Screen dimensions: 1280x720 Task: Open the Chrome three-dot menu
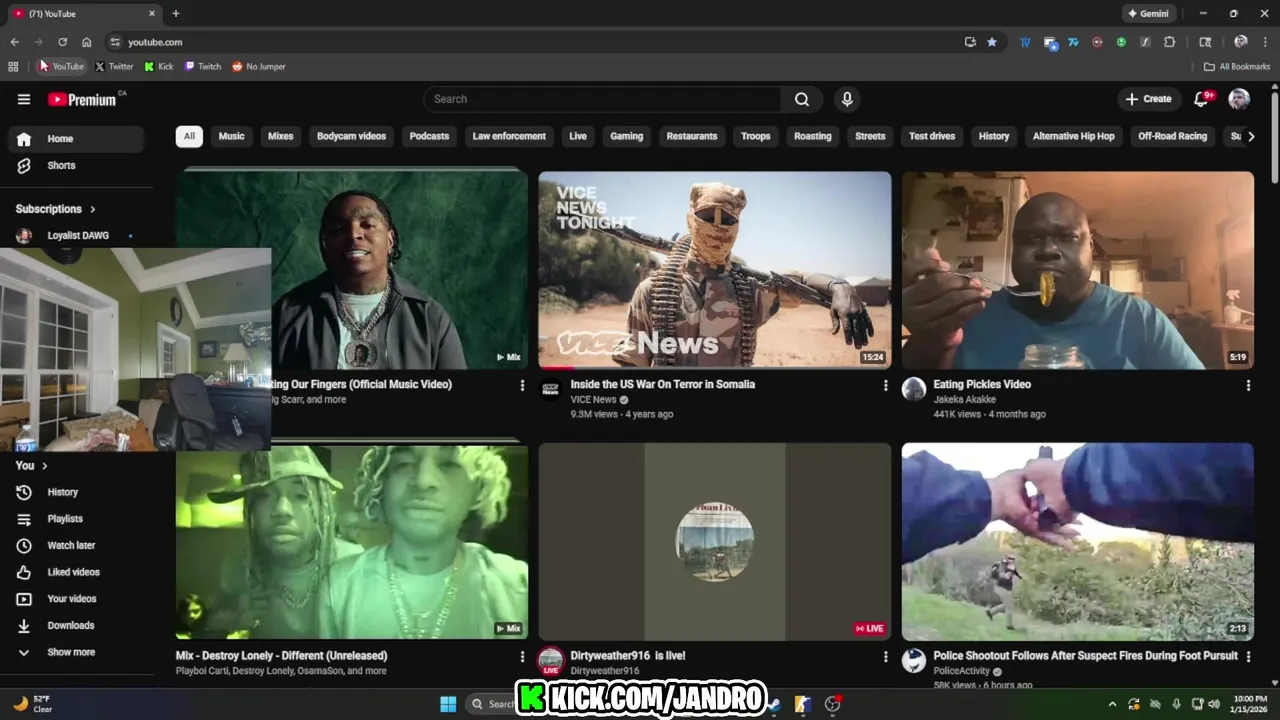(x=1264, y=42)
